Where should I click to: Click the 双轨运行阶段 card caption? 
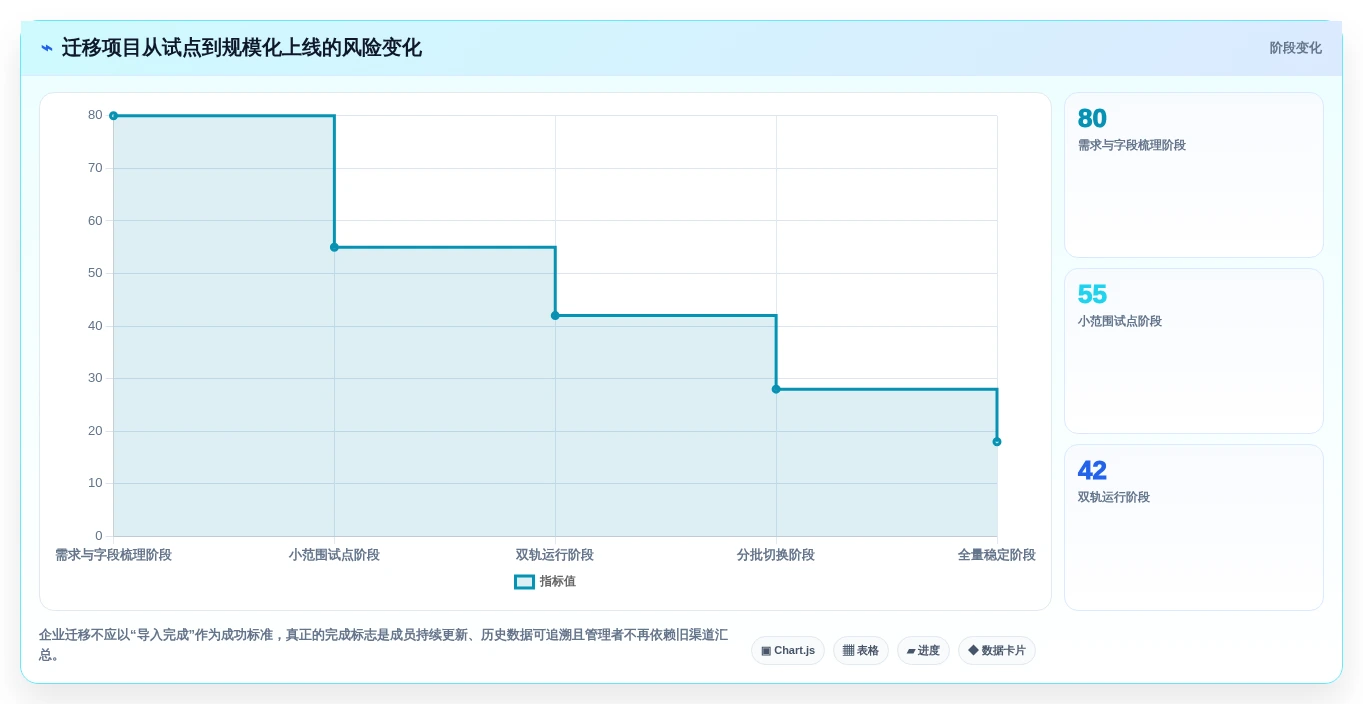coord(1114,498)
